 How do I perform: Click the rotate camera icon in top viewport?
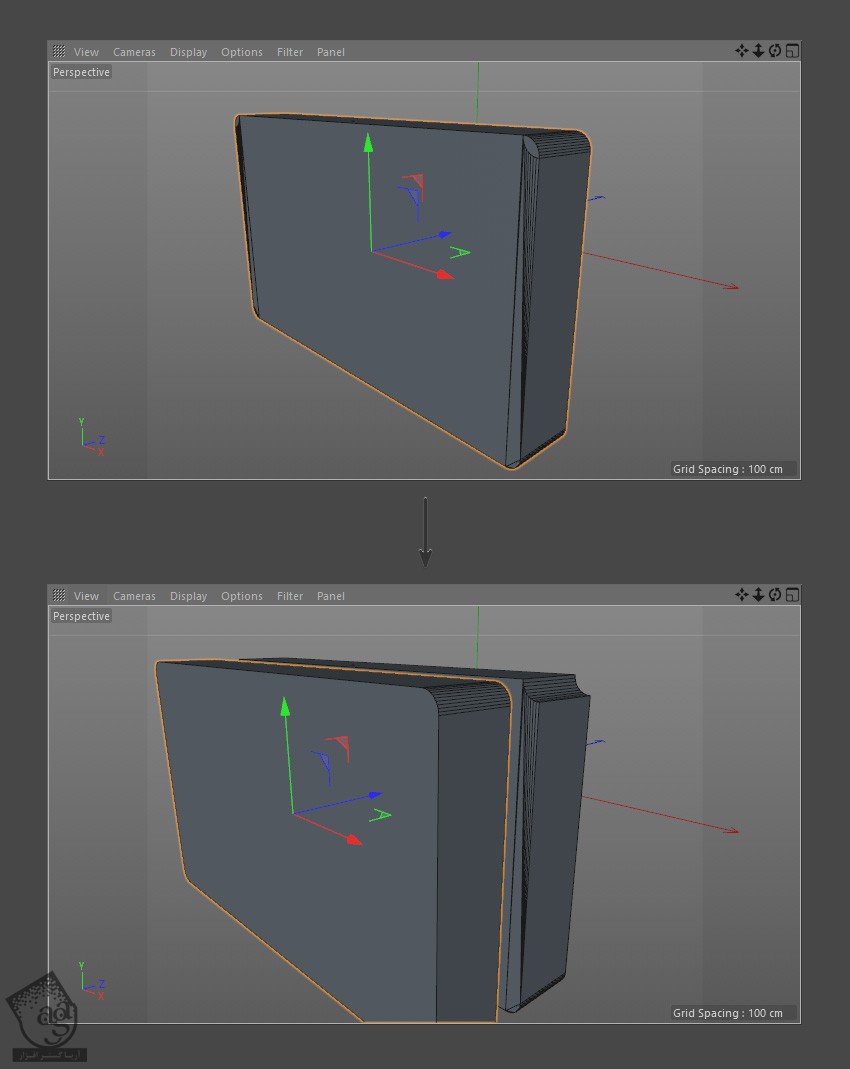click(x=775, y=51)
